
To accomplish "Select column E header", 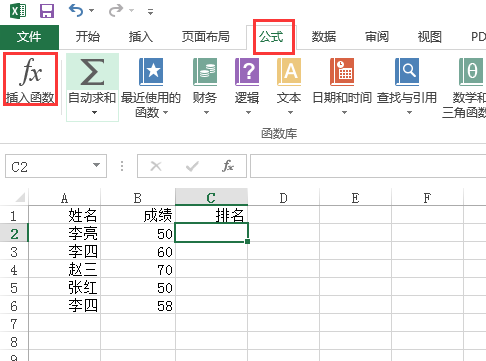I will point(355,198).
